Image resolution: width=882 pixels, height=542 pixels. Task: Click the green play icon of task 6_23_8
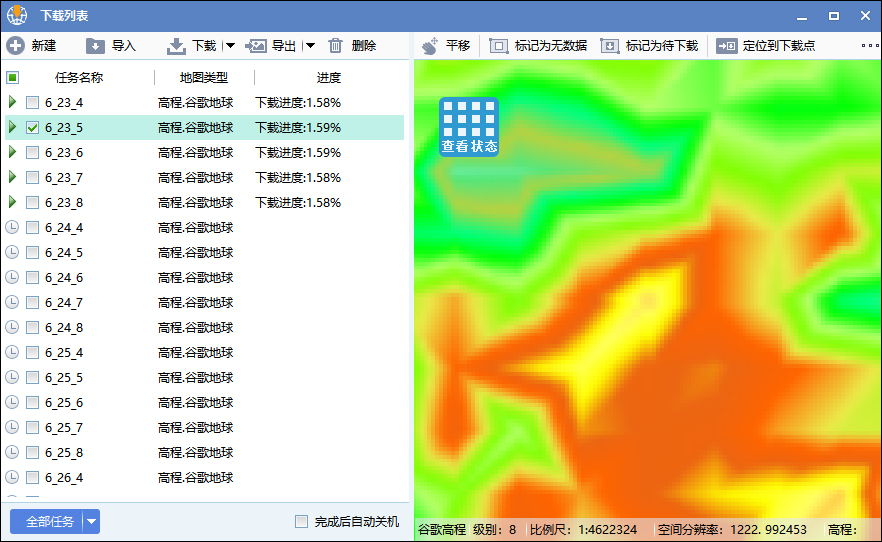pos(12,202)
